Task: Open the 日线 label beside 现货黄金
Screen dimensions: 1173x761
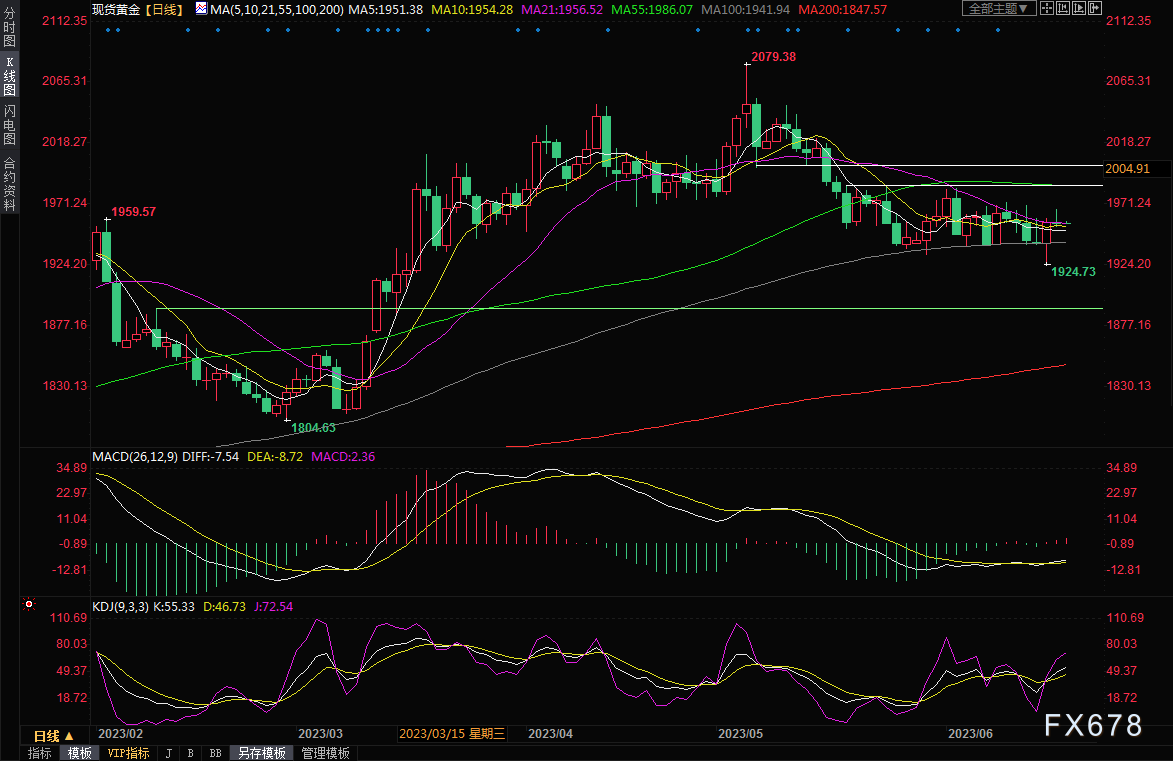Action: 163,9
